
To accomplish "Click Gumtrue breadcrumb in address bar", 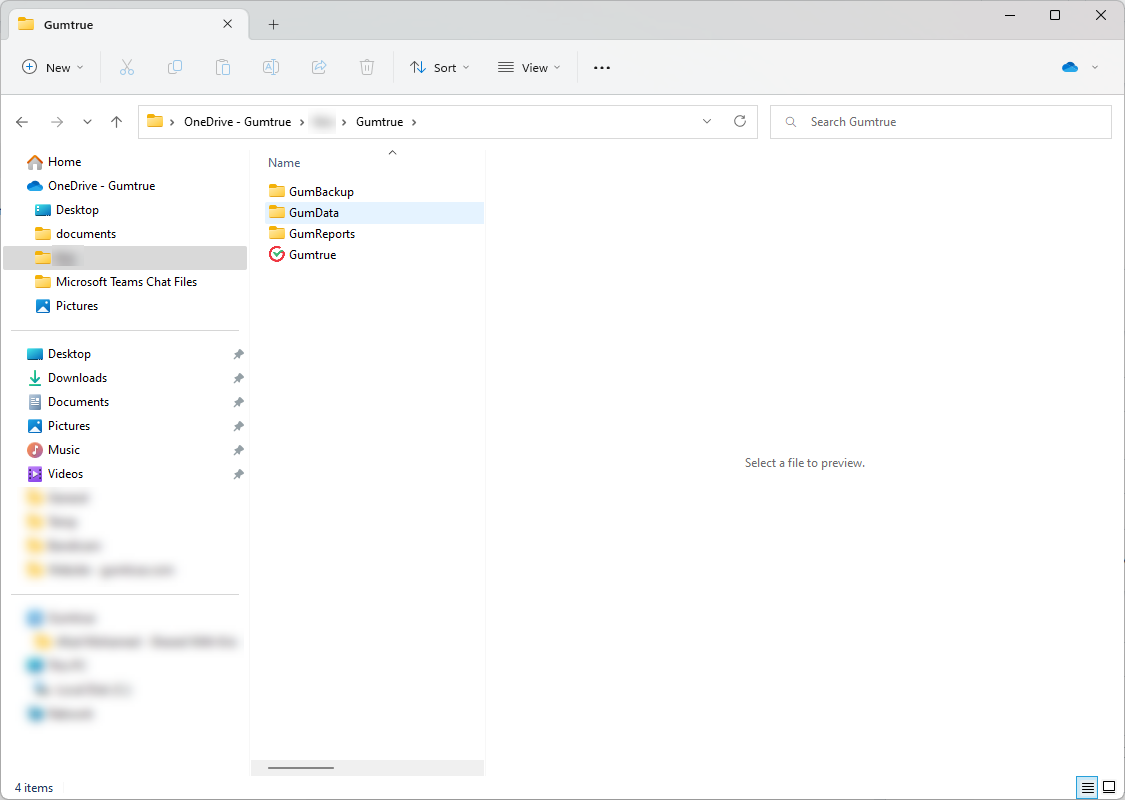I will click(380, 122).
